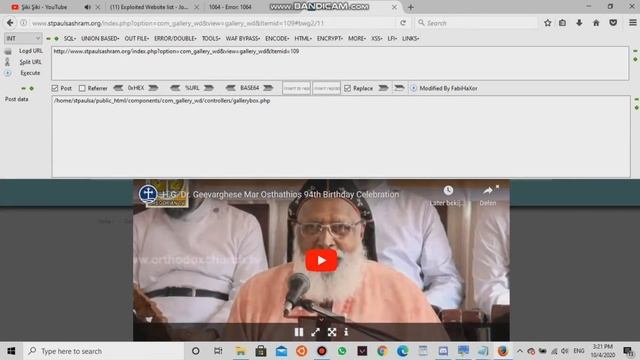Toggle the Referrer checkbox
Viewport: 640px width, 360px height.
[82, 88]
